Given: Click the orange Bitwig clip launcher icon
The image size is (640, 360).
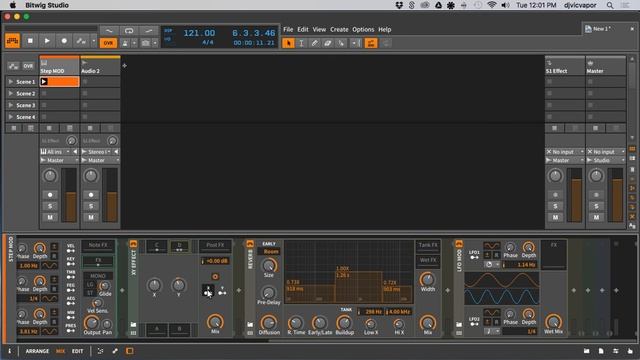Looking at the screenshot, I should click(x=13, y=41).
